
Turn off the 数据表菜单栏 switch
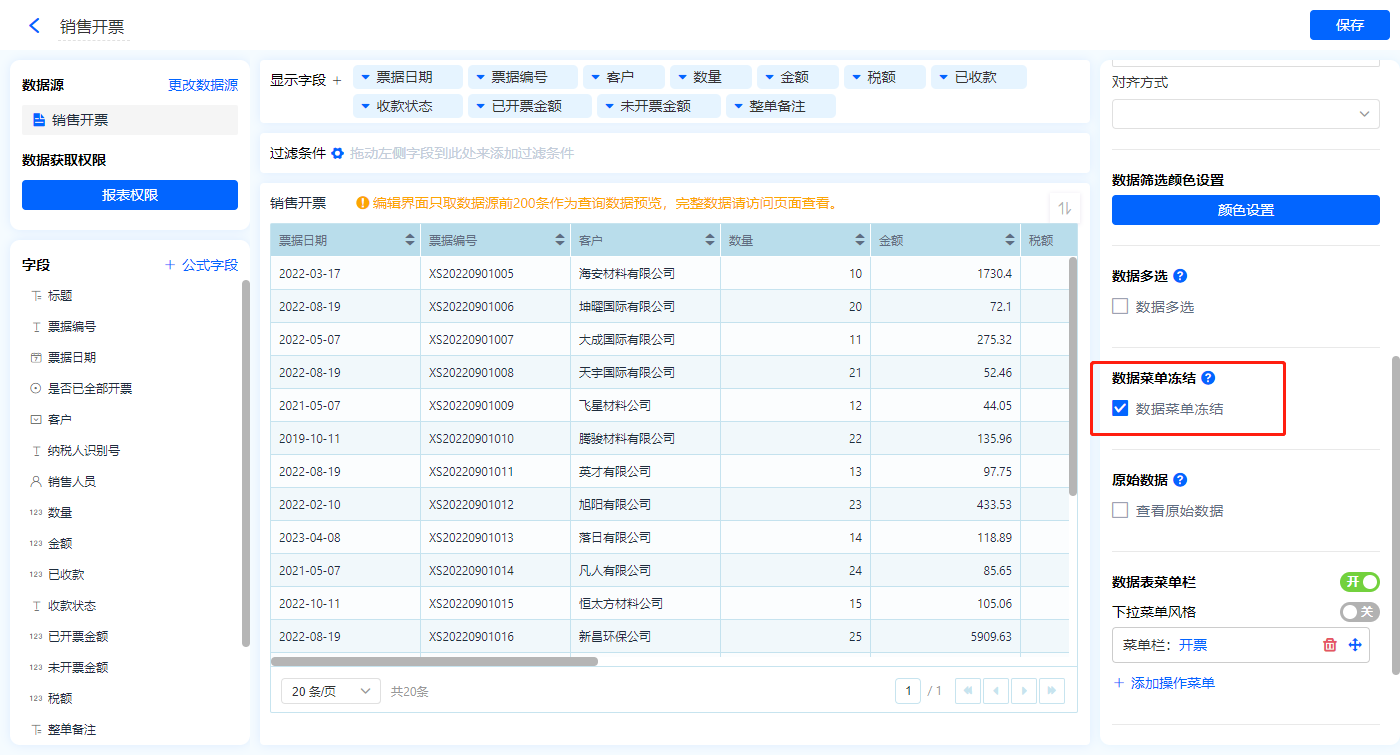tap(1359, 582)
